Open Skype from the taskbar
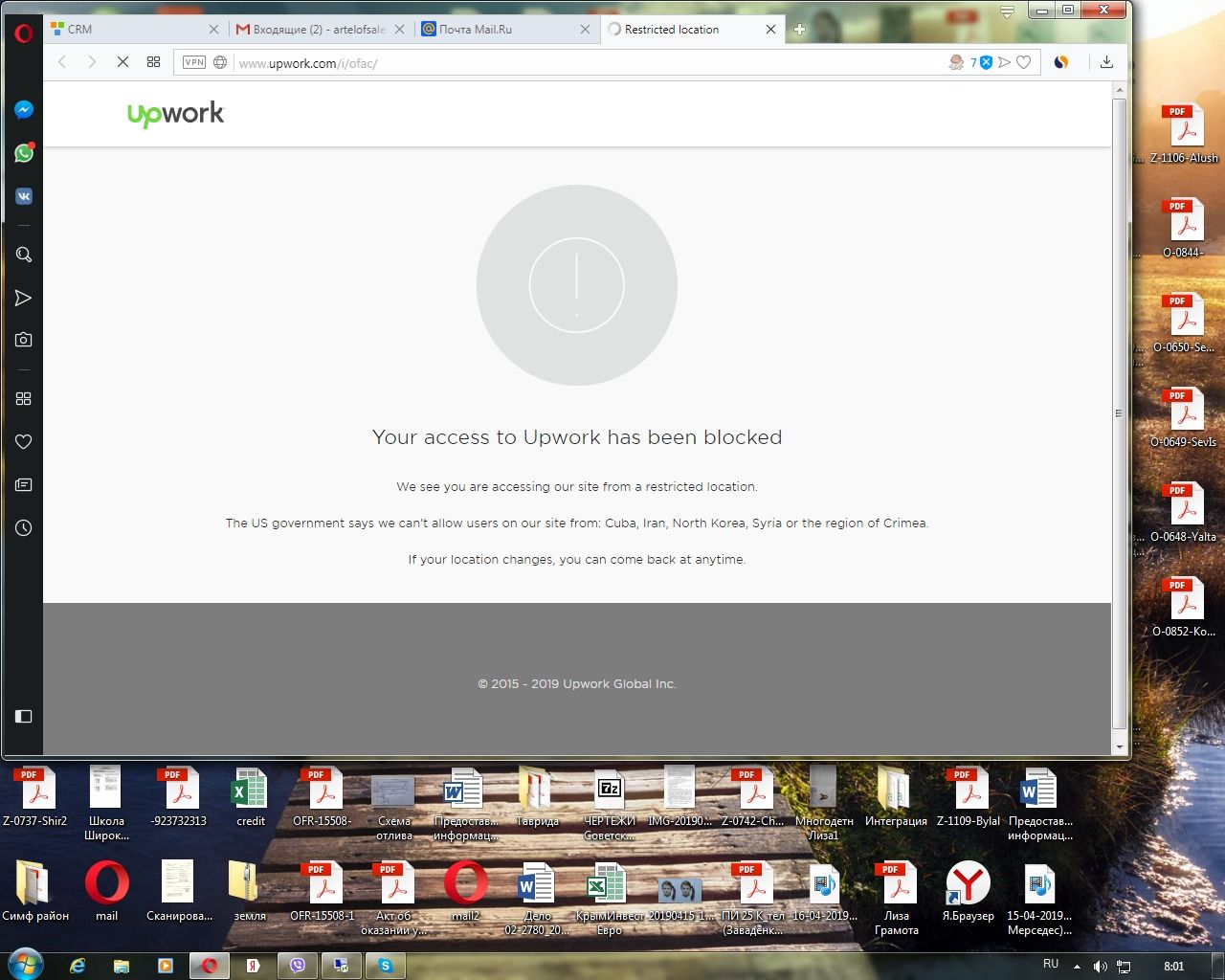Screen dimensions: 1225x980 click(385, 966)
